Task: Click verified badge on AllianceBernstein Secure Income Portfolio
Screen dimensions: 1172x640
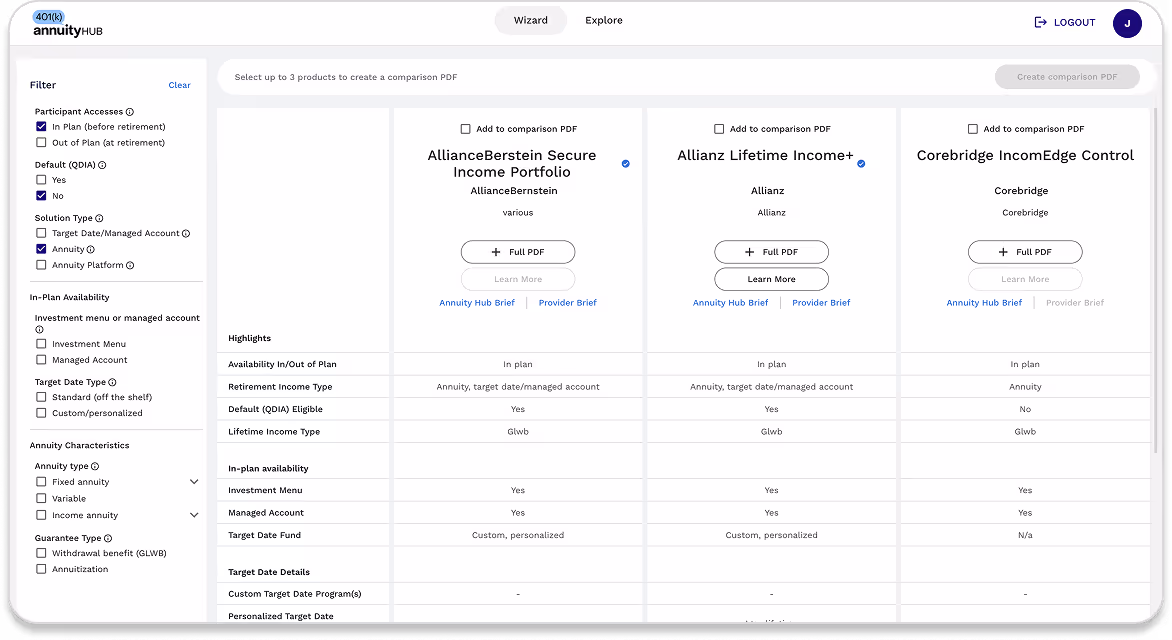Action: click(x=626, y=164)
